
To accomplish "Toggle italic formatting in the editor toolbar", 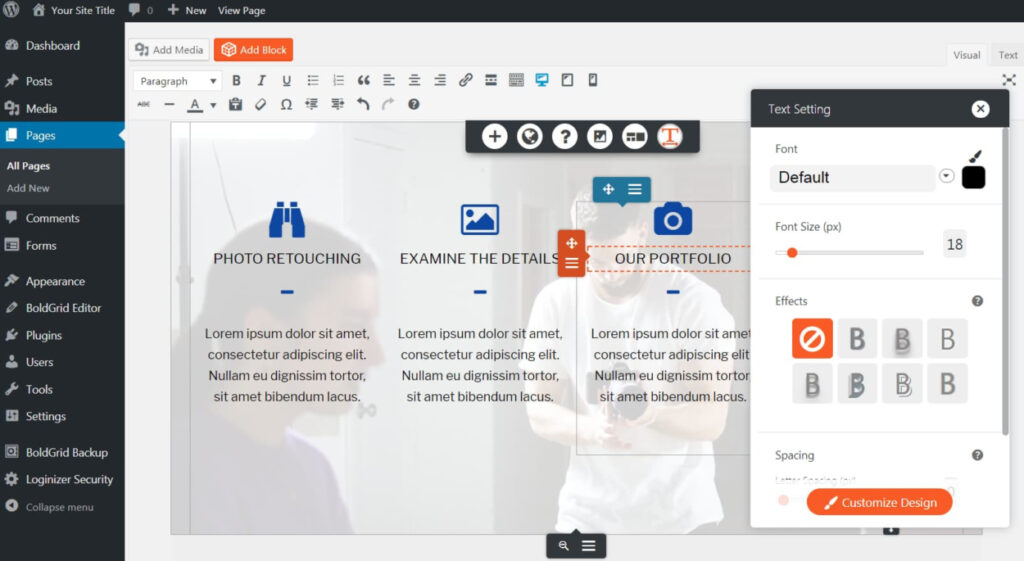I will [x=262, y=81].
